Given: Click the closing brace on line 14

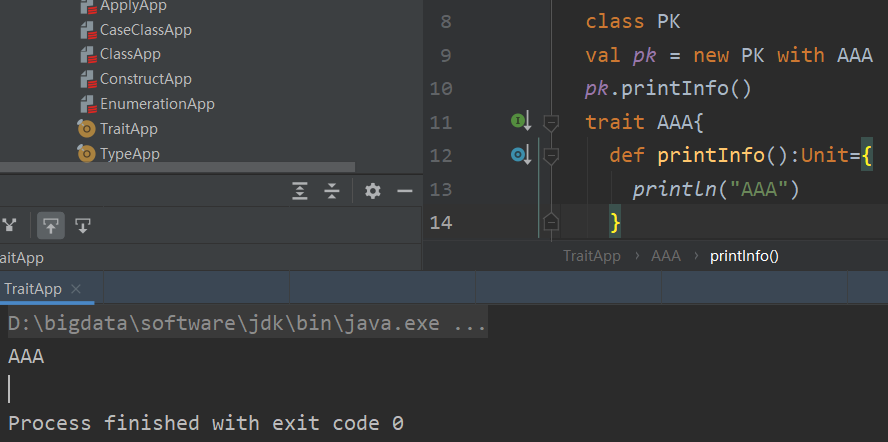Looking at the screenshot, I should pyautogui.click(x=615, y=223).
